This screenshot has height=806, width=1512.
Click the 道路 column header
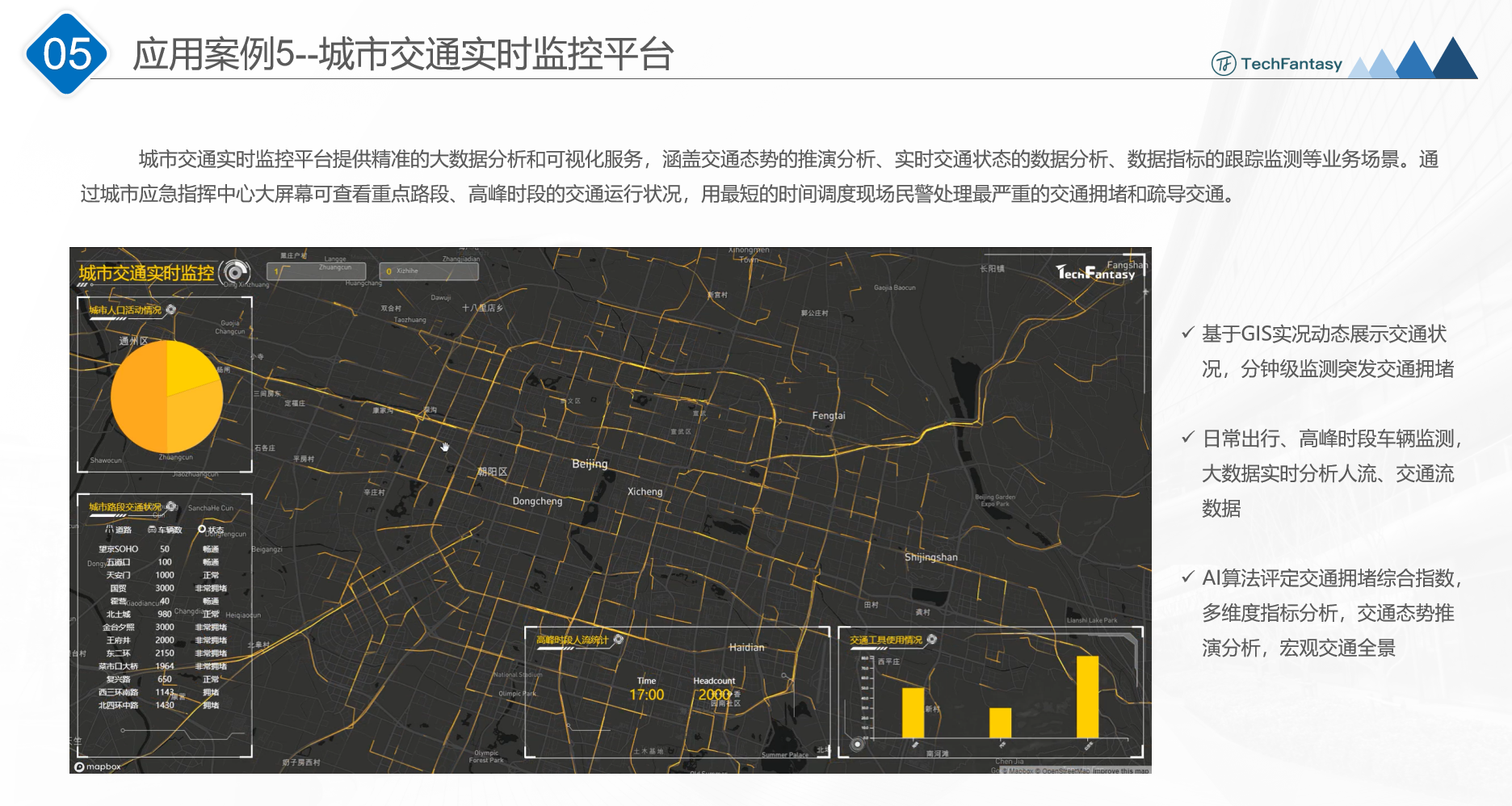click(124, 530)
